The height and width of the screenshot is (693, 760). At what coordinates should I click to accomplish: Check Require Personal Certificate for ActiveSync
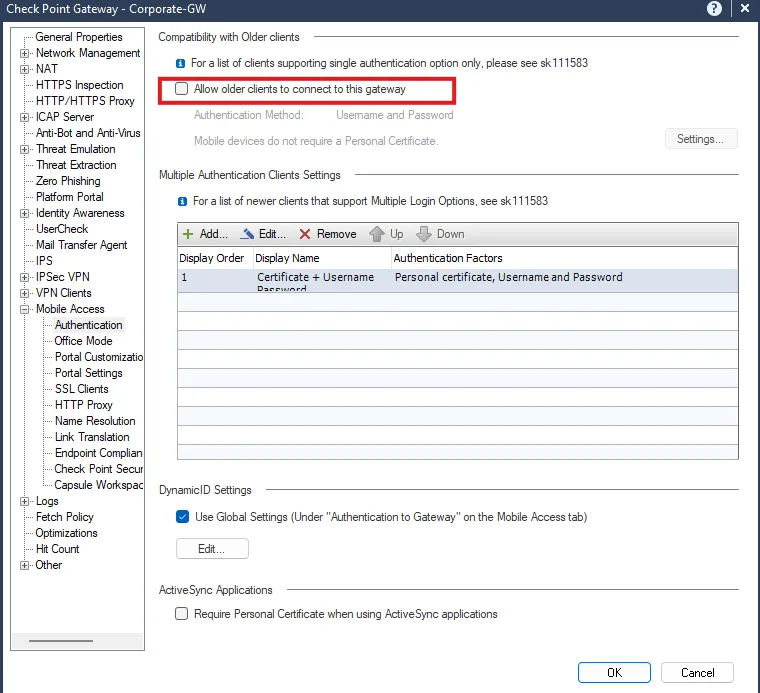[181, 614]
